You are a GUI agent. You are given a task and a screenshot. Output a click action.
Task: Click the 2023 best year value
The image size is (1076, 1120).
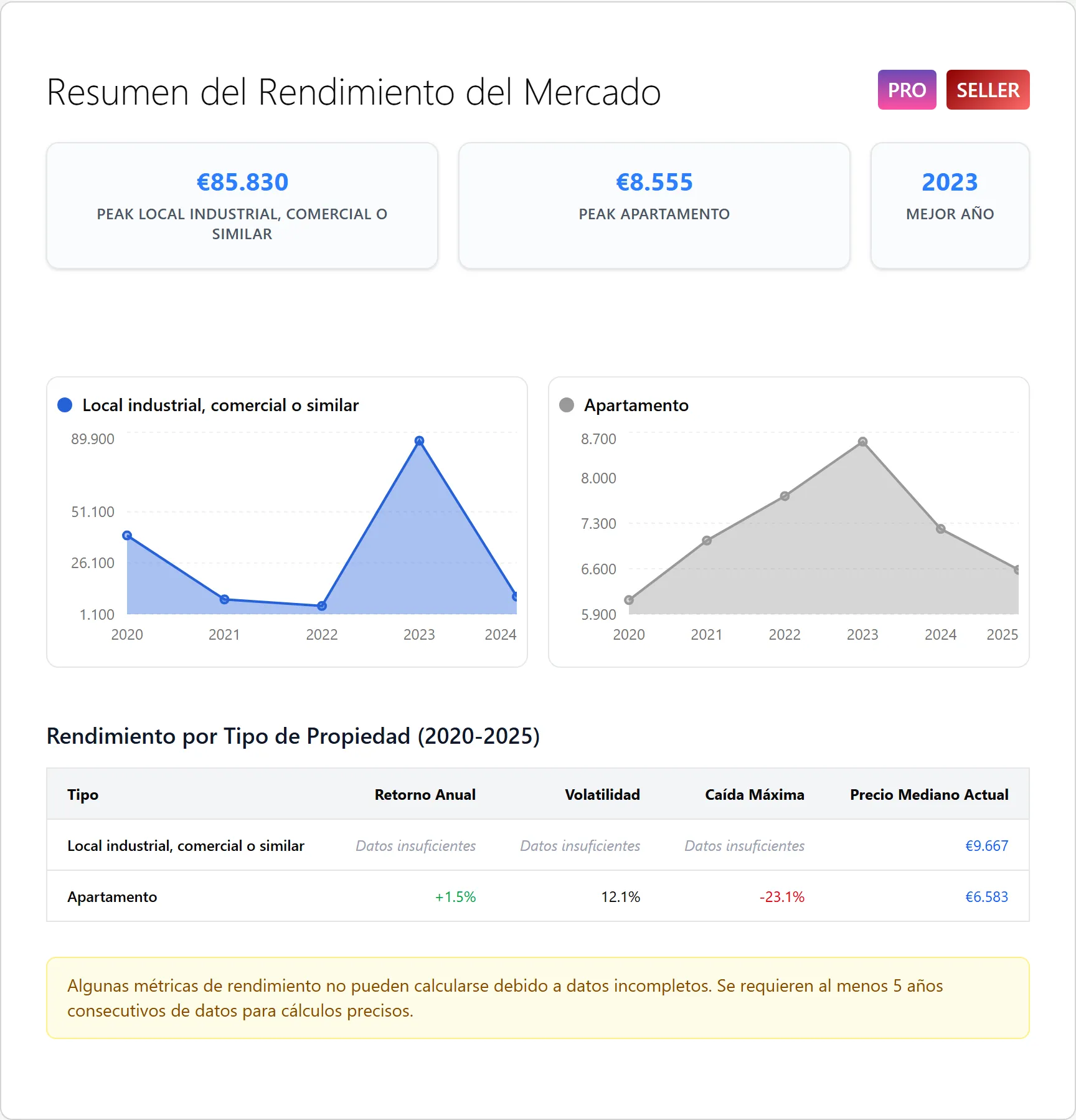pos(950,182)
